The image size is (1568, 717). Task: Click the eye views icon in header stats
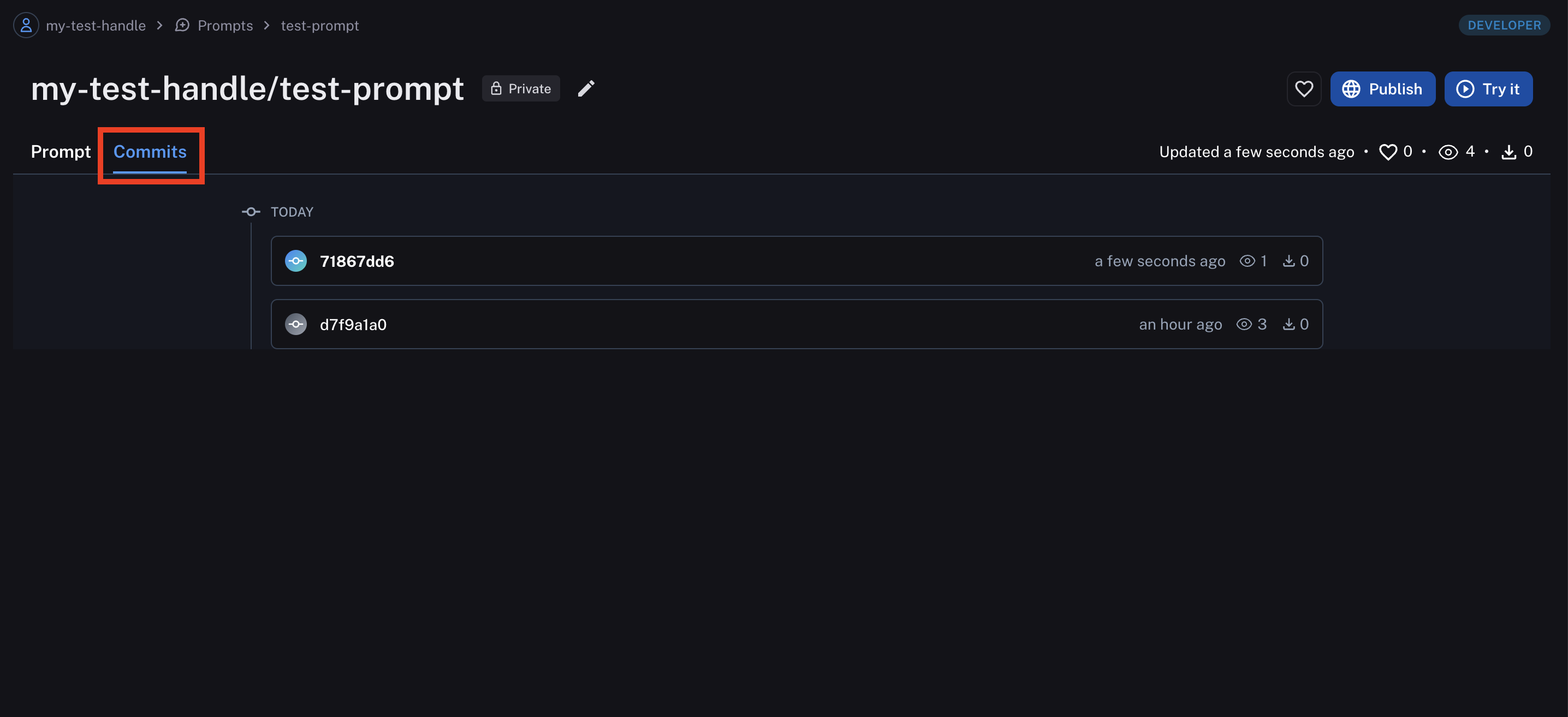pos(1447,152)
